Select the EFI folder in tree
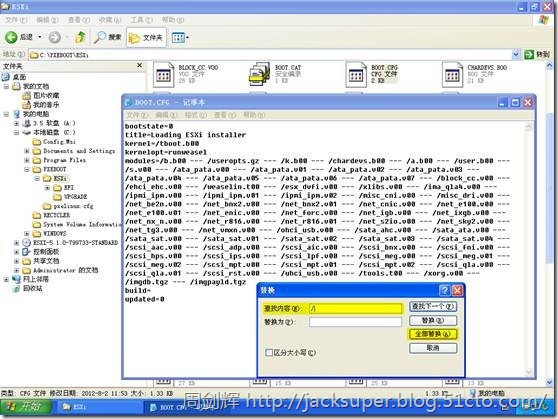 click(64, 188)
